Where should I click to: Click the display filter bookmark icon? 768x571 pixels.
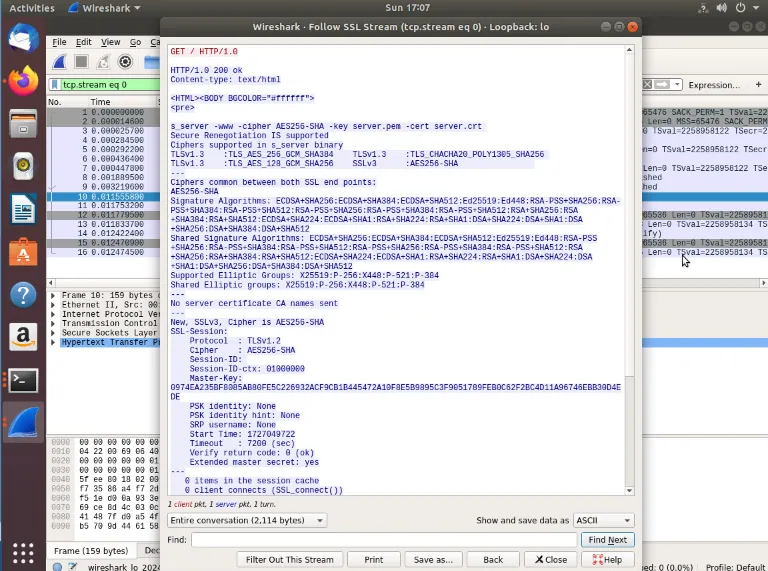[55, 85]
